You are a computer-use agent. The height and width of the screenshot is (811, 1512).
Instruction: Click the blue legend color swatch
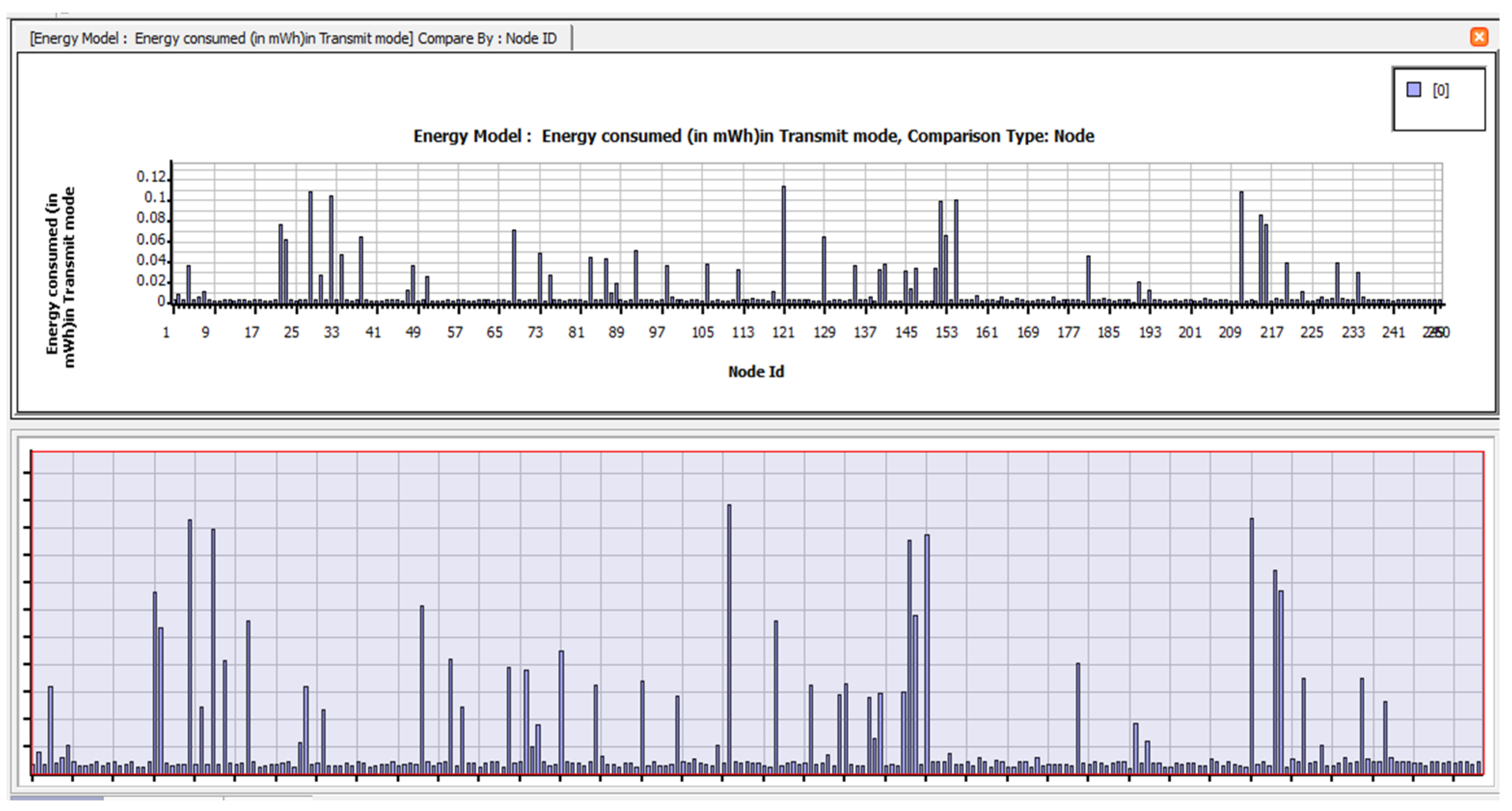1414,90
